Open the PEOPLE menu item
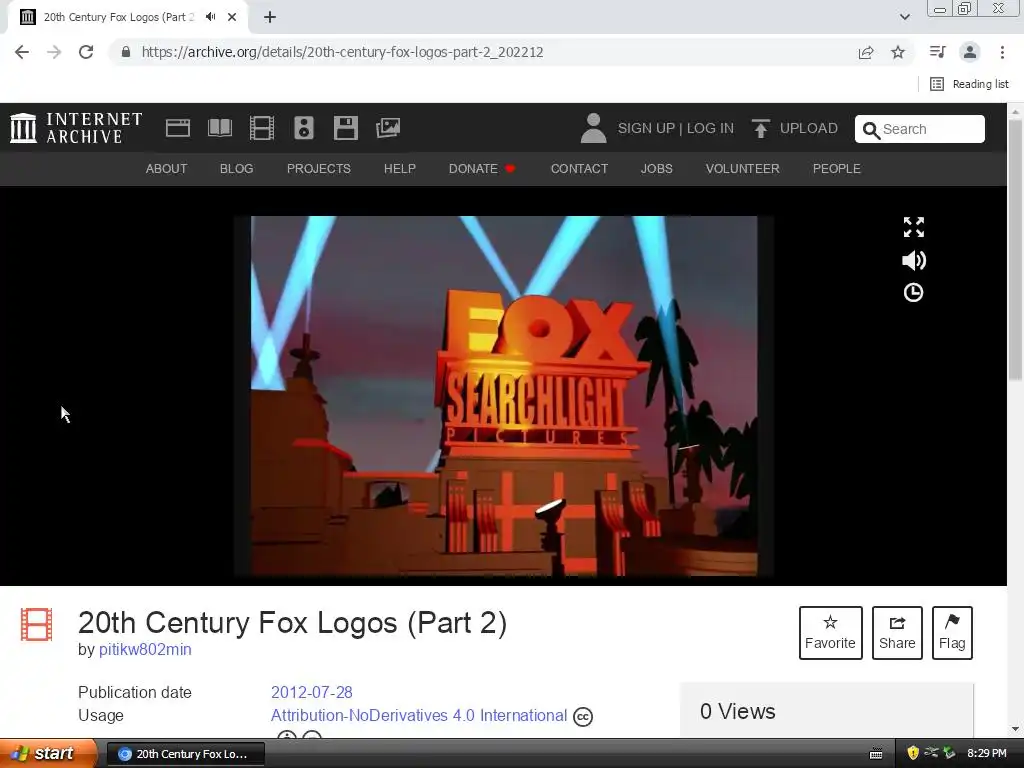This screenshot has height=768, width=1024. pos(837,168)
